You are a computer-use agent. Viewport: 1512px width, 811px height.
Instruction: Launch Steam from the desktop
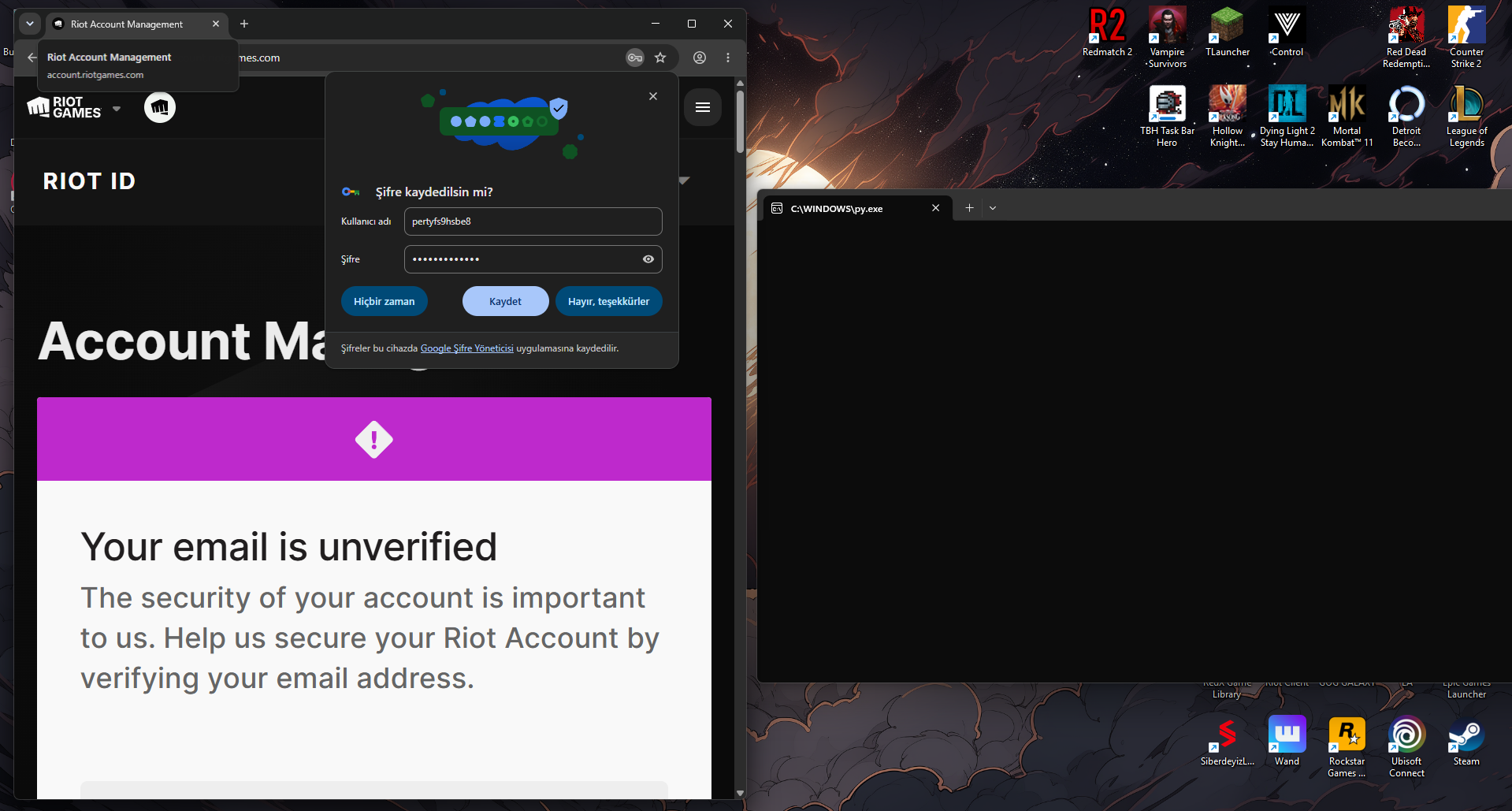click(x=1466, y=742)
